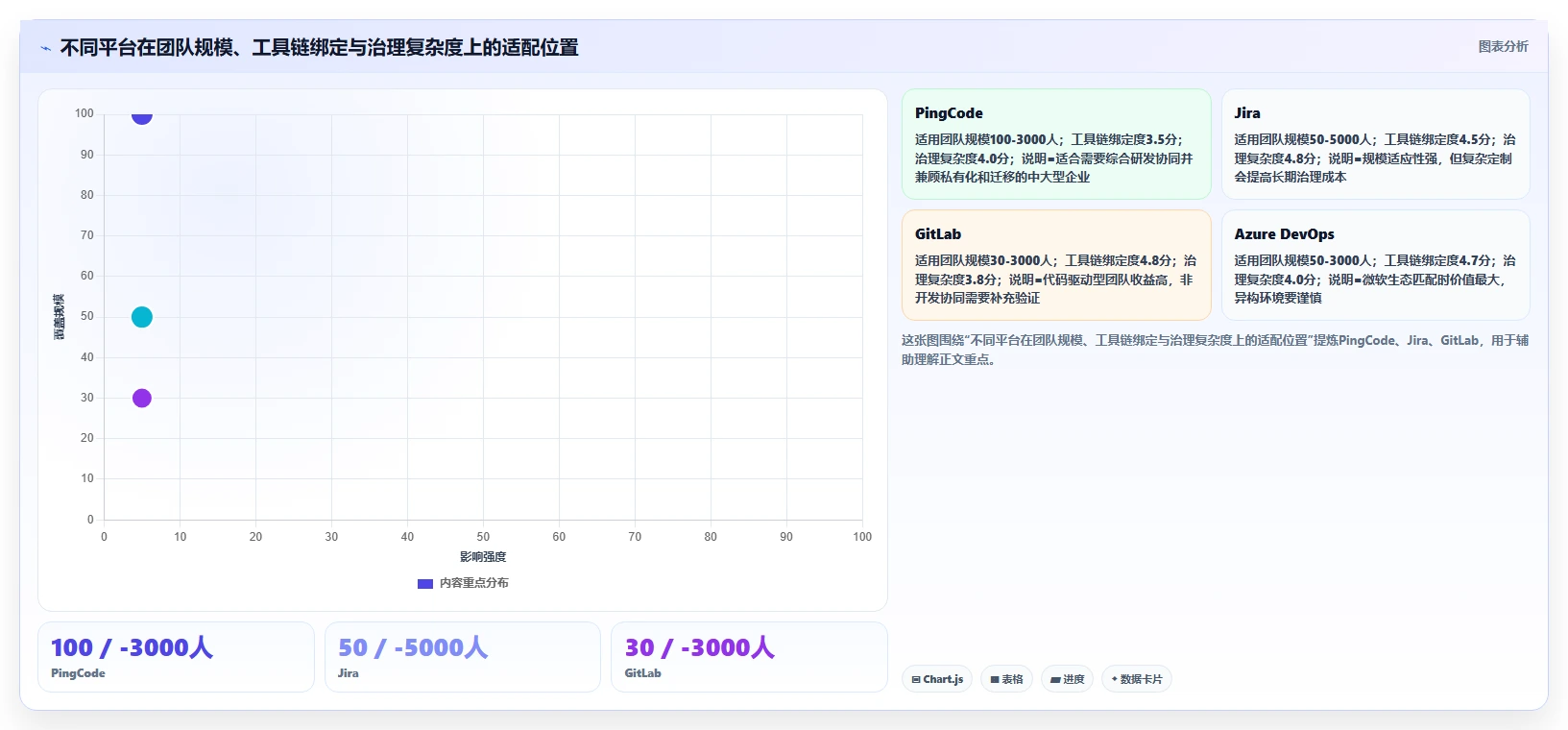Click the vertical y-axis title label
Viewport: 1568px width, 730px height.
pyautogui.click(x=59, y=317)
